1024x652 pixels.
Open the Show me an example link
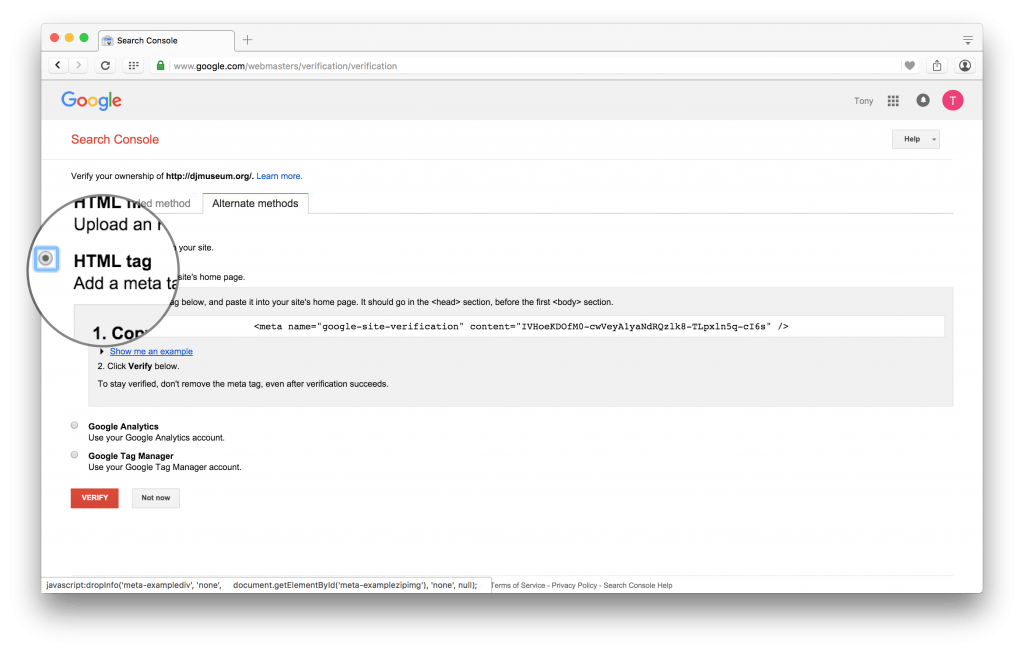(150, 351)
